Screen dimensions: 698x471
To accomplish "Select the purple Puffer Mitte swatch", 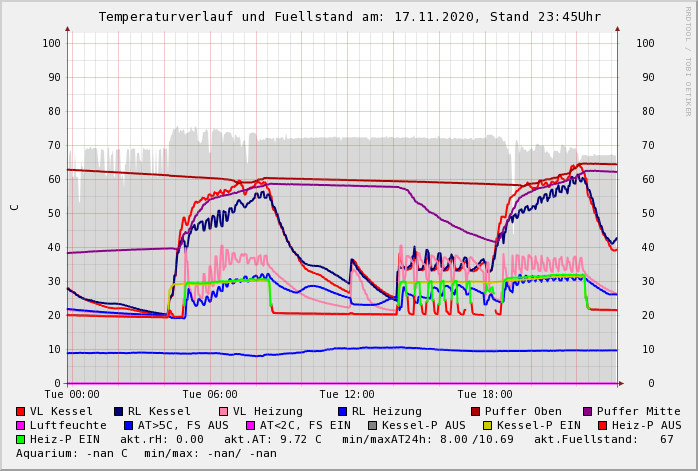I will tap(588, 411).
